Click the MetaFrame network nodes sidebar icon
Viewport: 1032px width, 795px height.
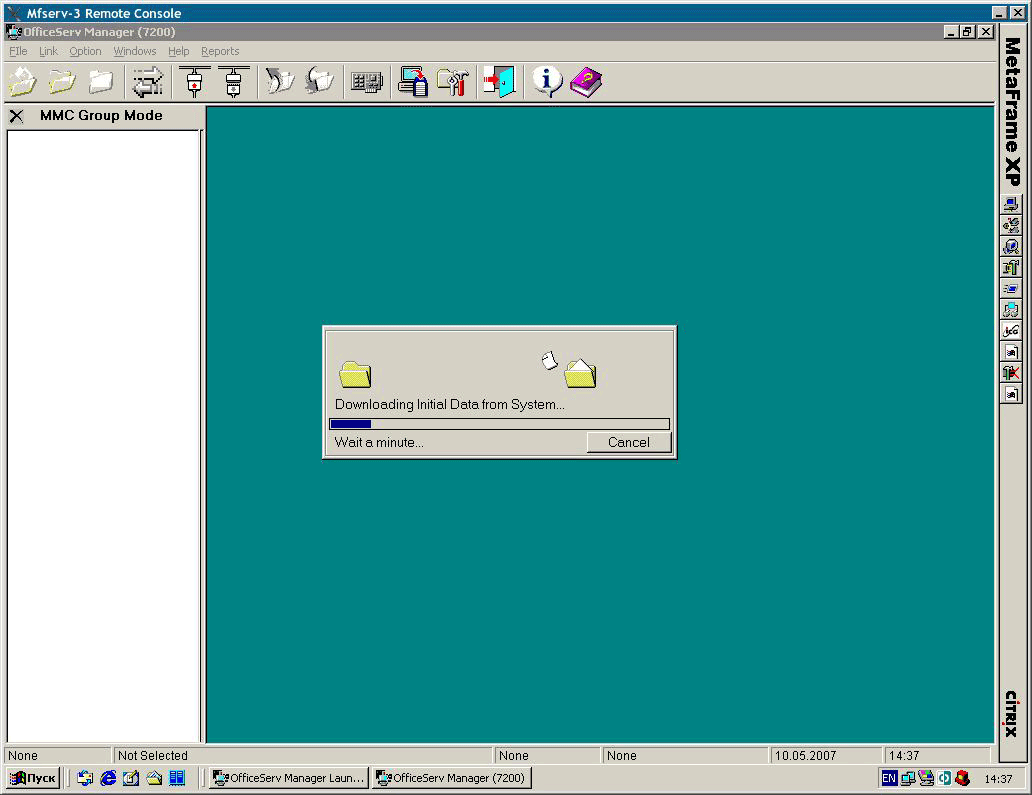click(1012, 225)
